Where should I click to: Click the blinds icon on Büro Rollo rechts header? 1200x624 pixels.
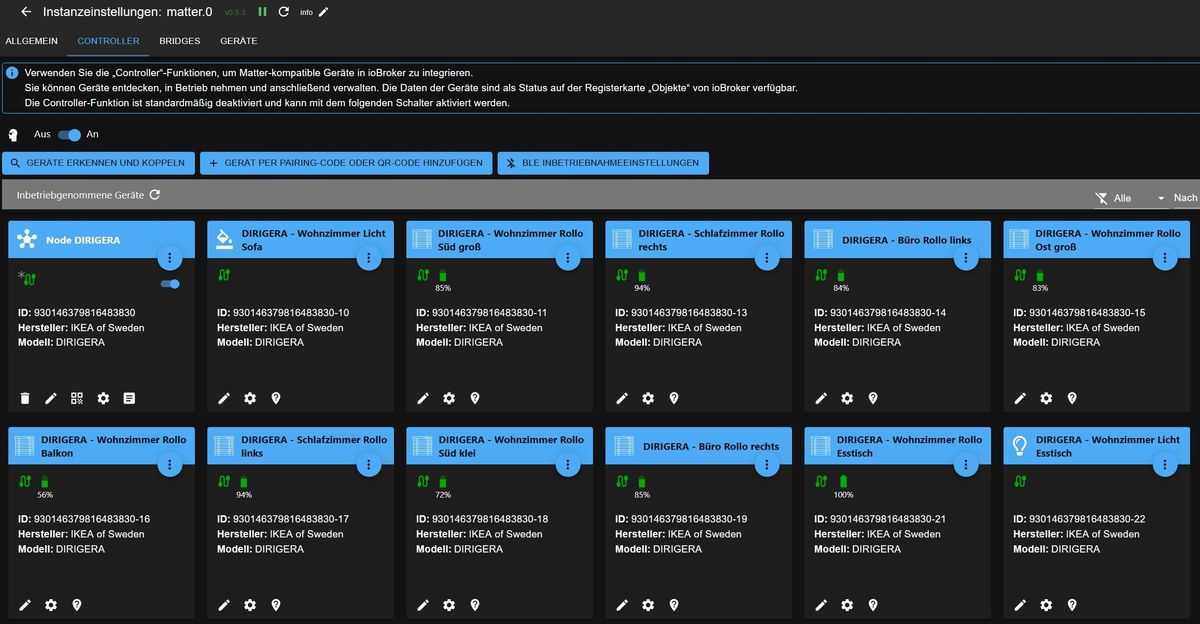pos(624,446)
